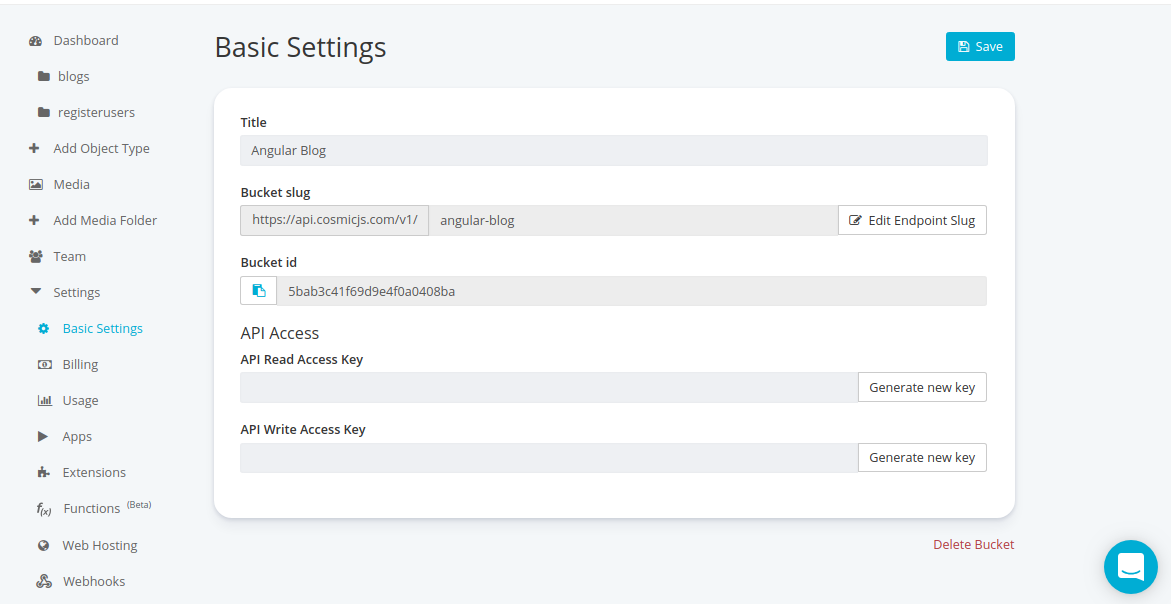Click the Extensions puzzle icon

44,473
